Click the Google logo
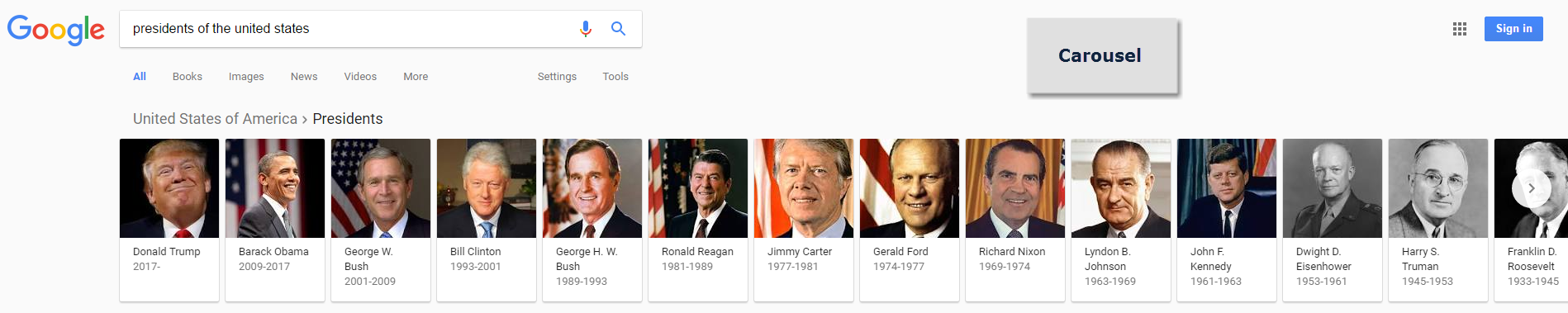The height and width of the screenshot is (313, 1568). (56, 30)
